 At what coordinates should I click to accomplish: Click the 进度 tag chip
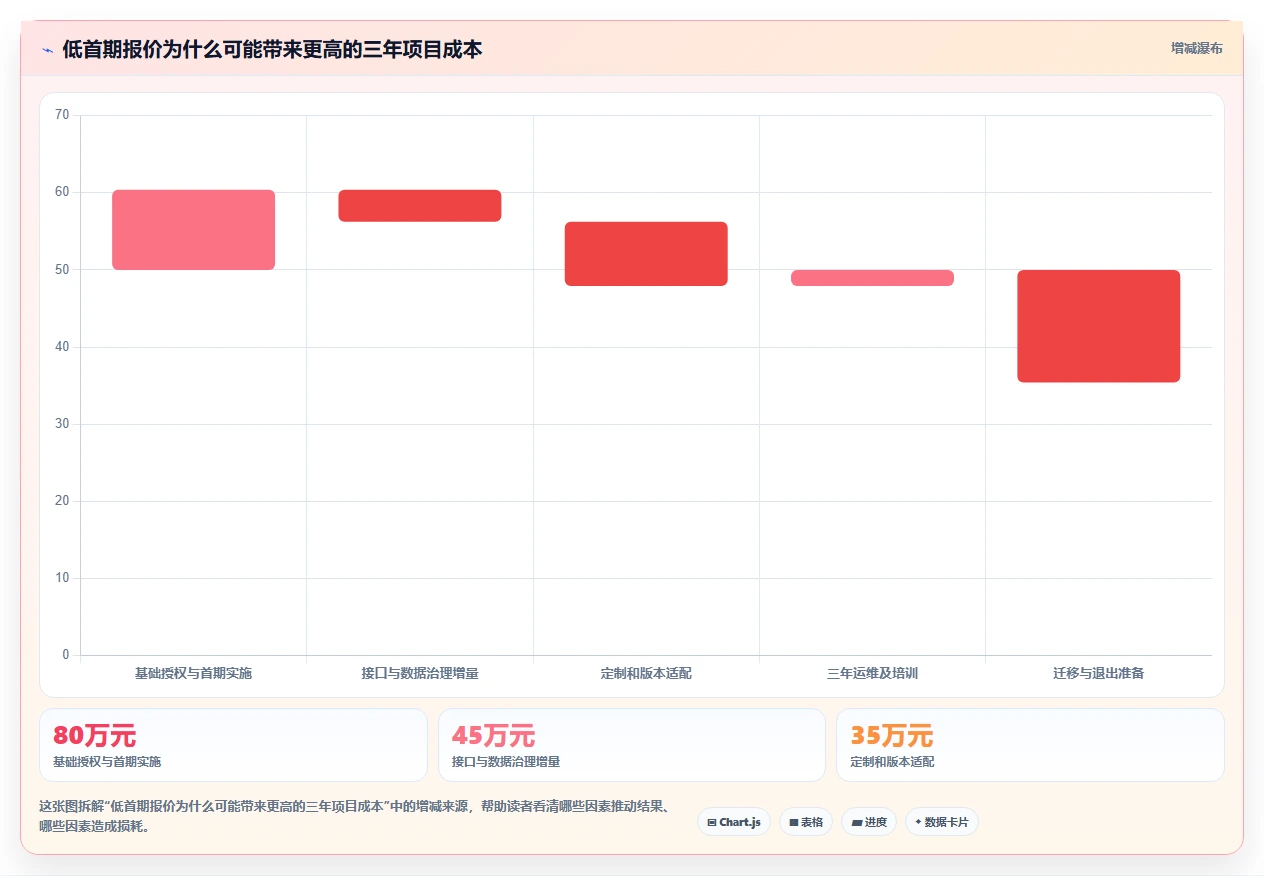pyautogui.click(x=869, y=822)
